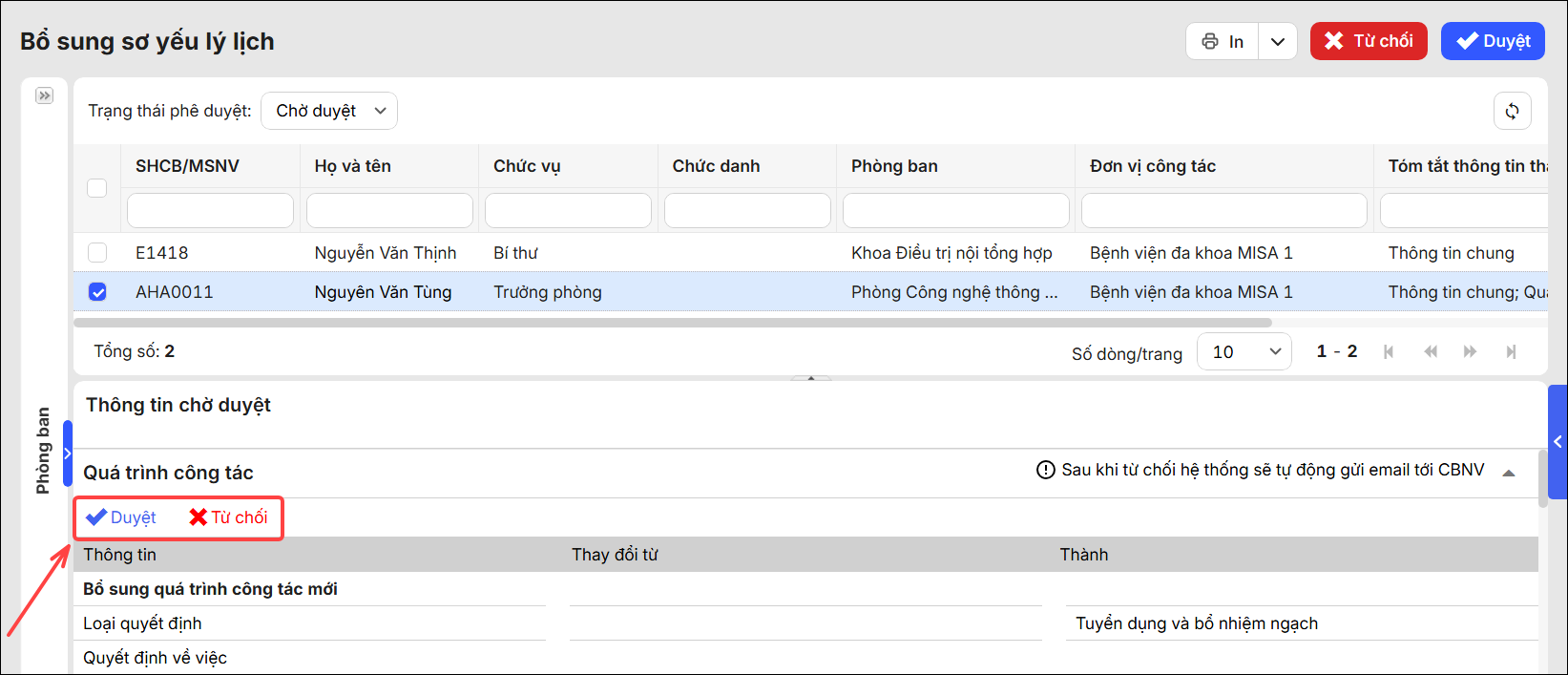The image size is (1568, 675).
Task: Expand the Phòng ban side panel handle
Action: tap(68, 454)
